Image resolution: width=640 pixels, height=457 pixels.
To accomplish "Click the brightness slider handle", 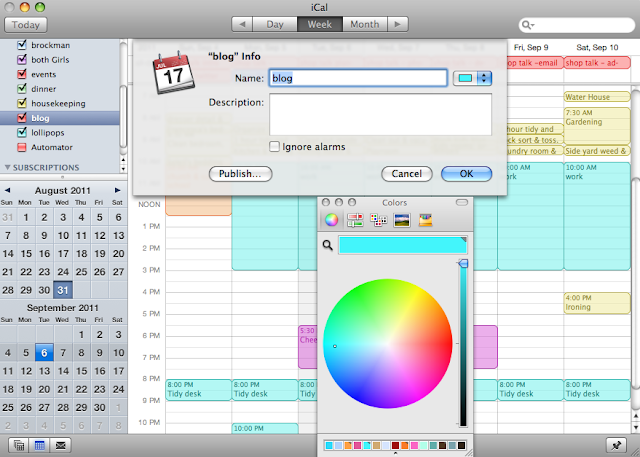I will [463, 264].
